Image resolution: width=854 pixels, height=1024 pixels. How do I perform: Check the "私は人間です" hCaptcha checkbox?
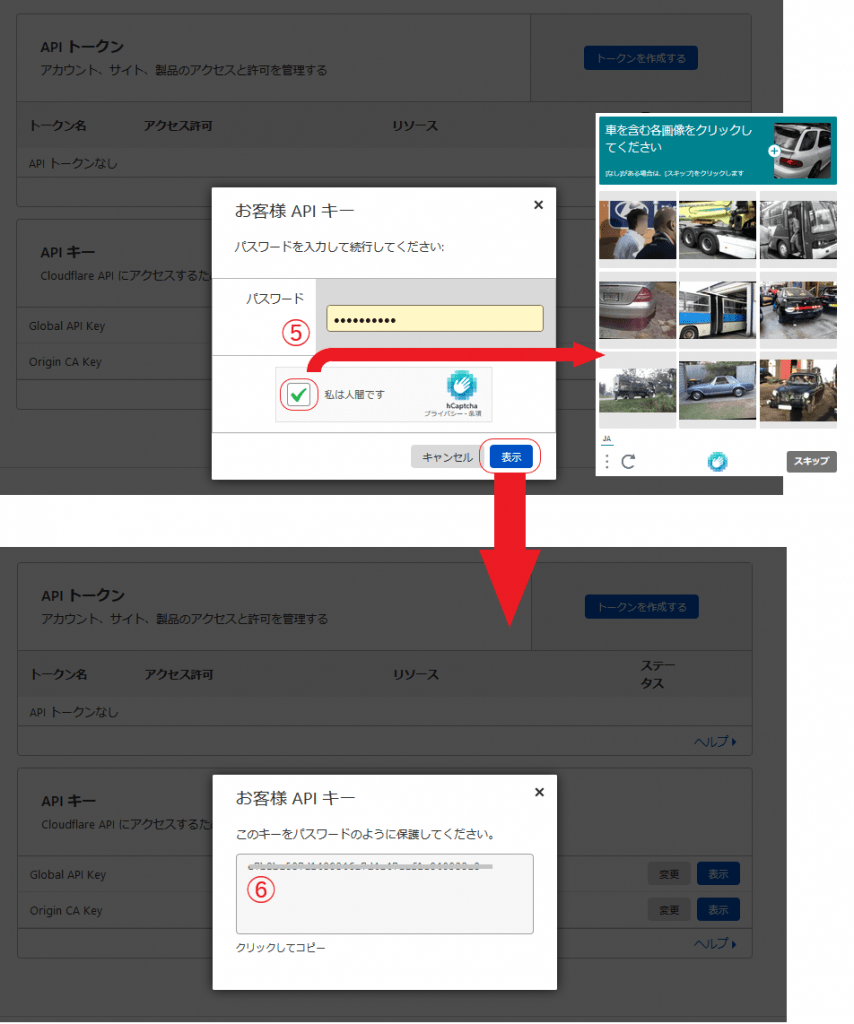click(x=297, y=395)
